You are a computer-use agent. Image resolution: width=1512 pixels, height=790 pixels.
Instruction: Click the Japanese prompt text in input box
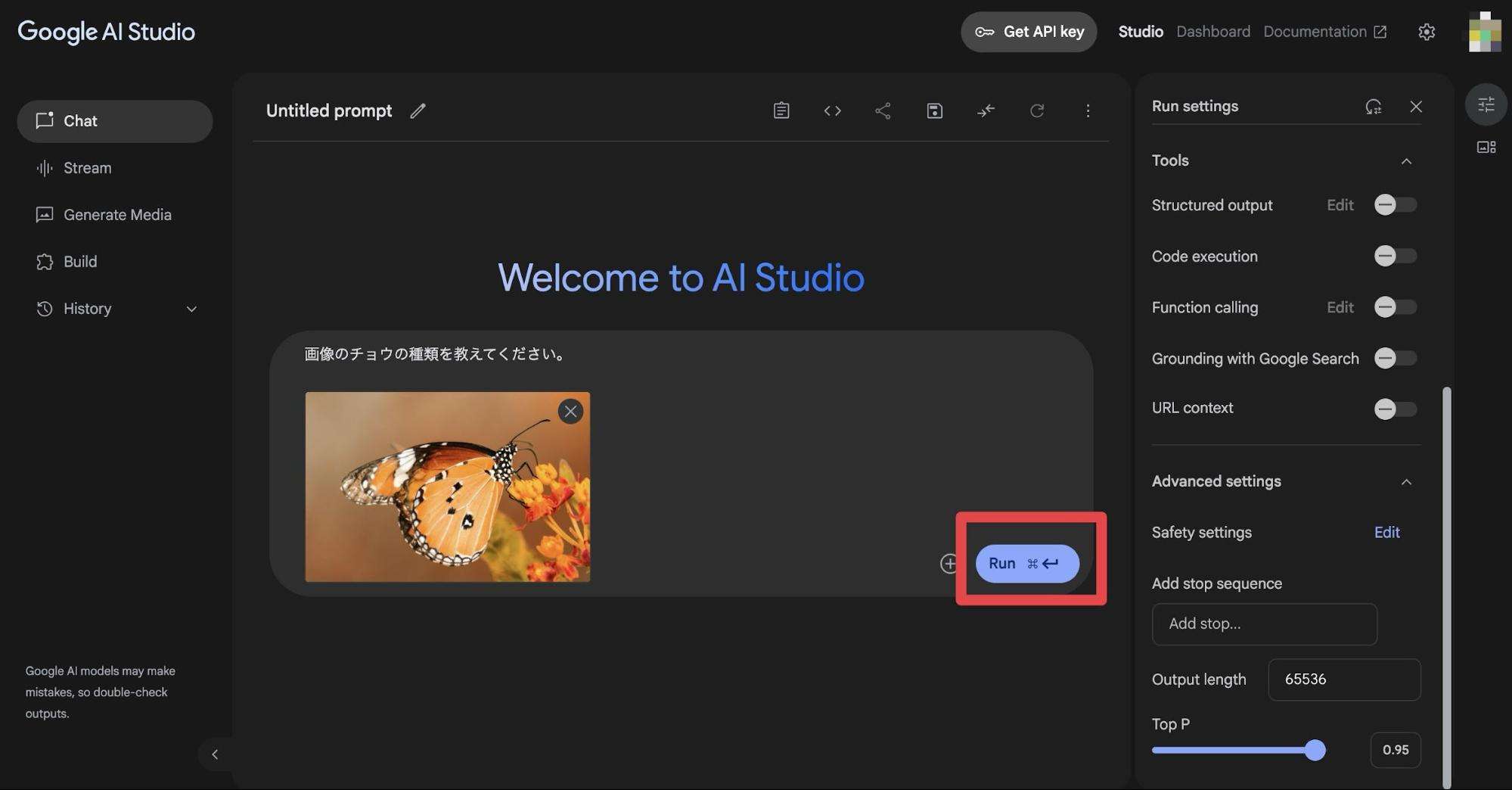(436, 354)
